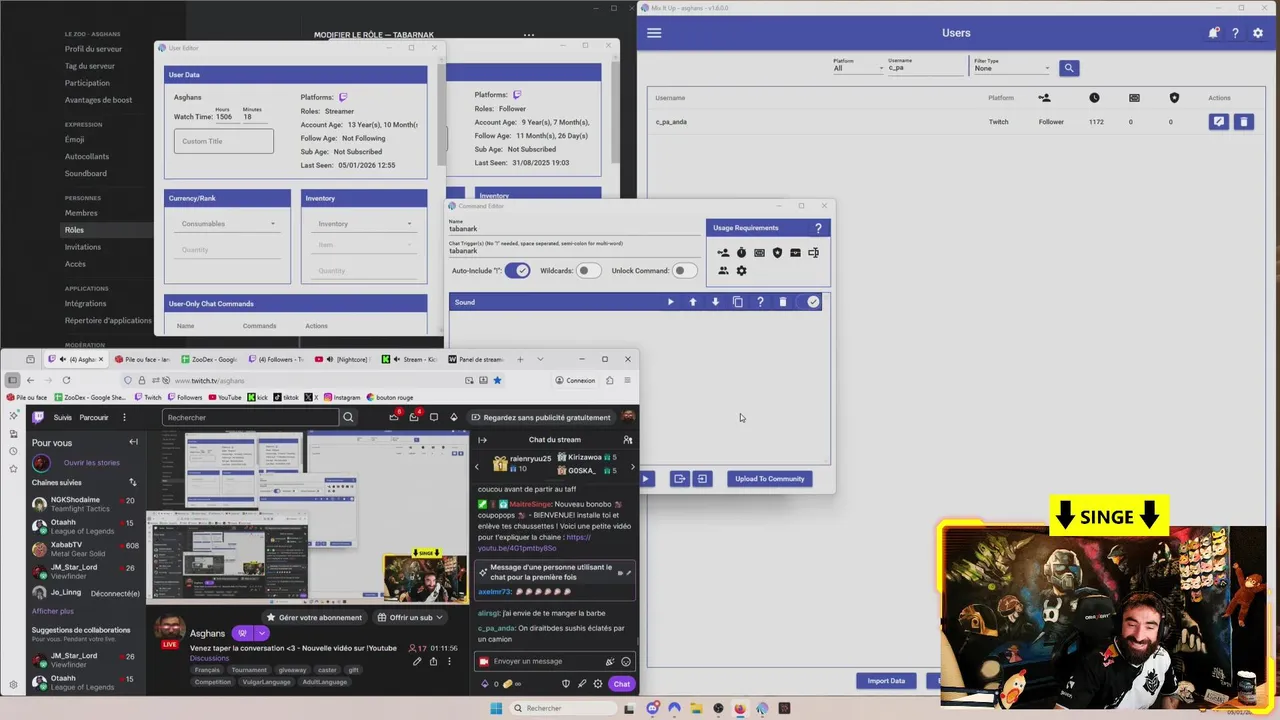Delete user c_pa_anda with trash icon

coord(1243,122)
